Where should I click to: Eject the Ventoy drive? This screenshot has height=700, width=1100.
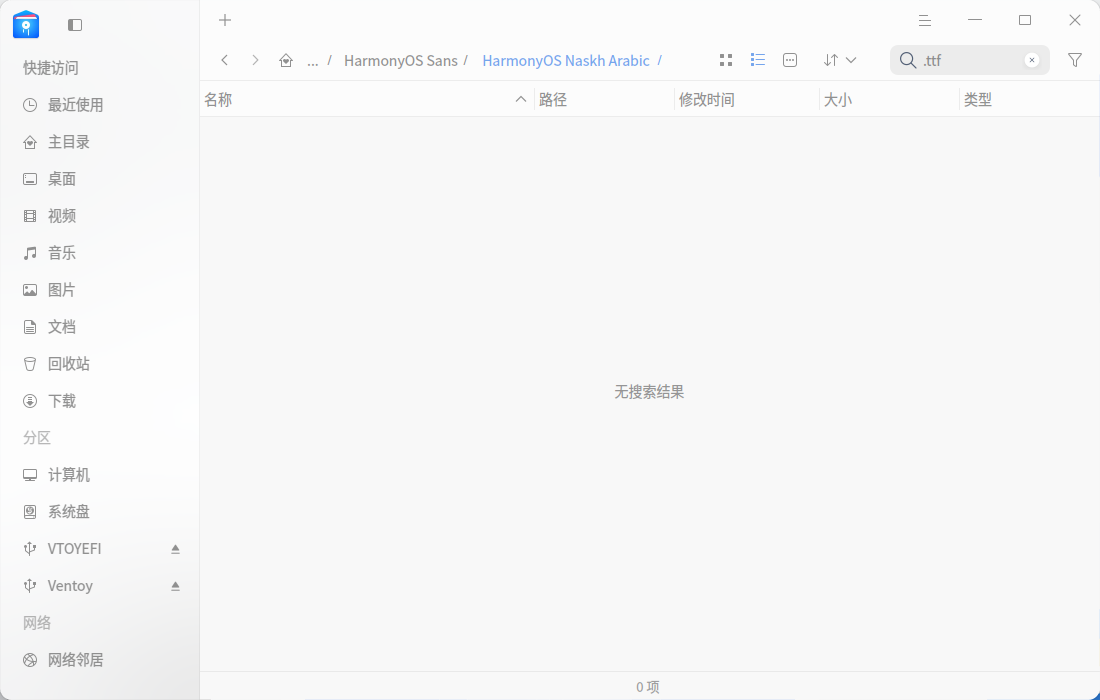[x=175, y=586]
